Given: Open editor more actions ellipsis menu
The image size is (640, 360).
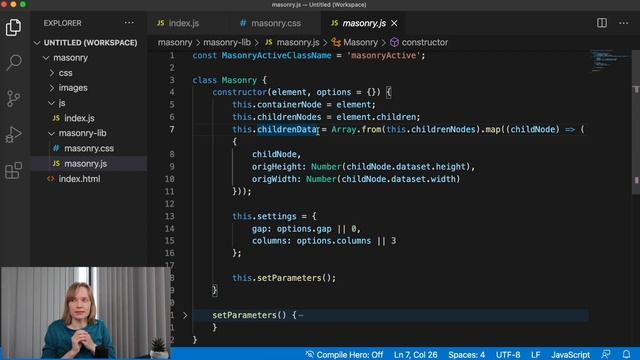Looking at the screenshot, I should click(x=624, y=23).
